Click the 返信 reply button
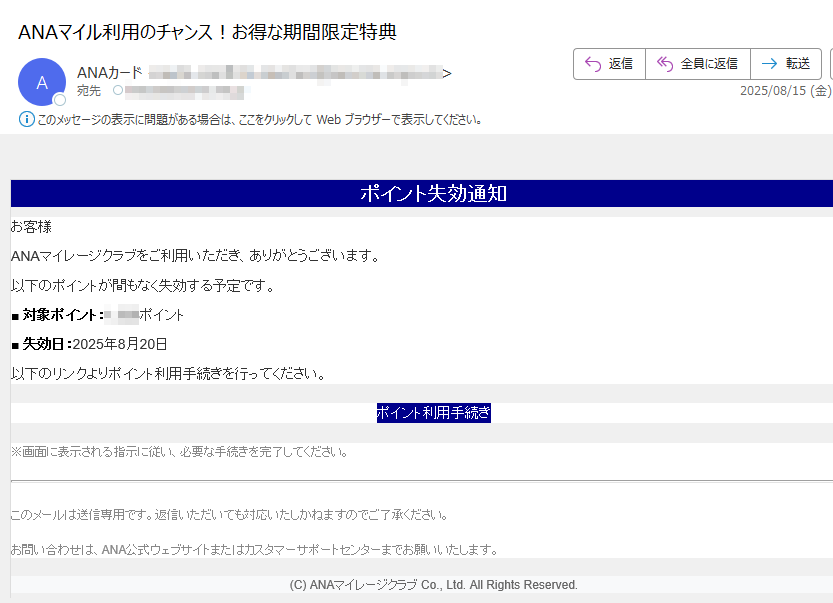833x603 pixels. click(609, 64)
